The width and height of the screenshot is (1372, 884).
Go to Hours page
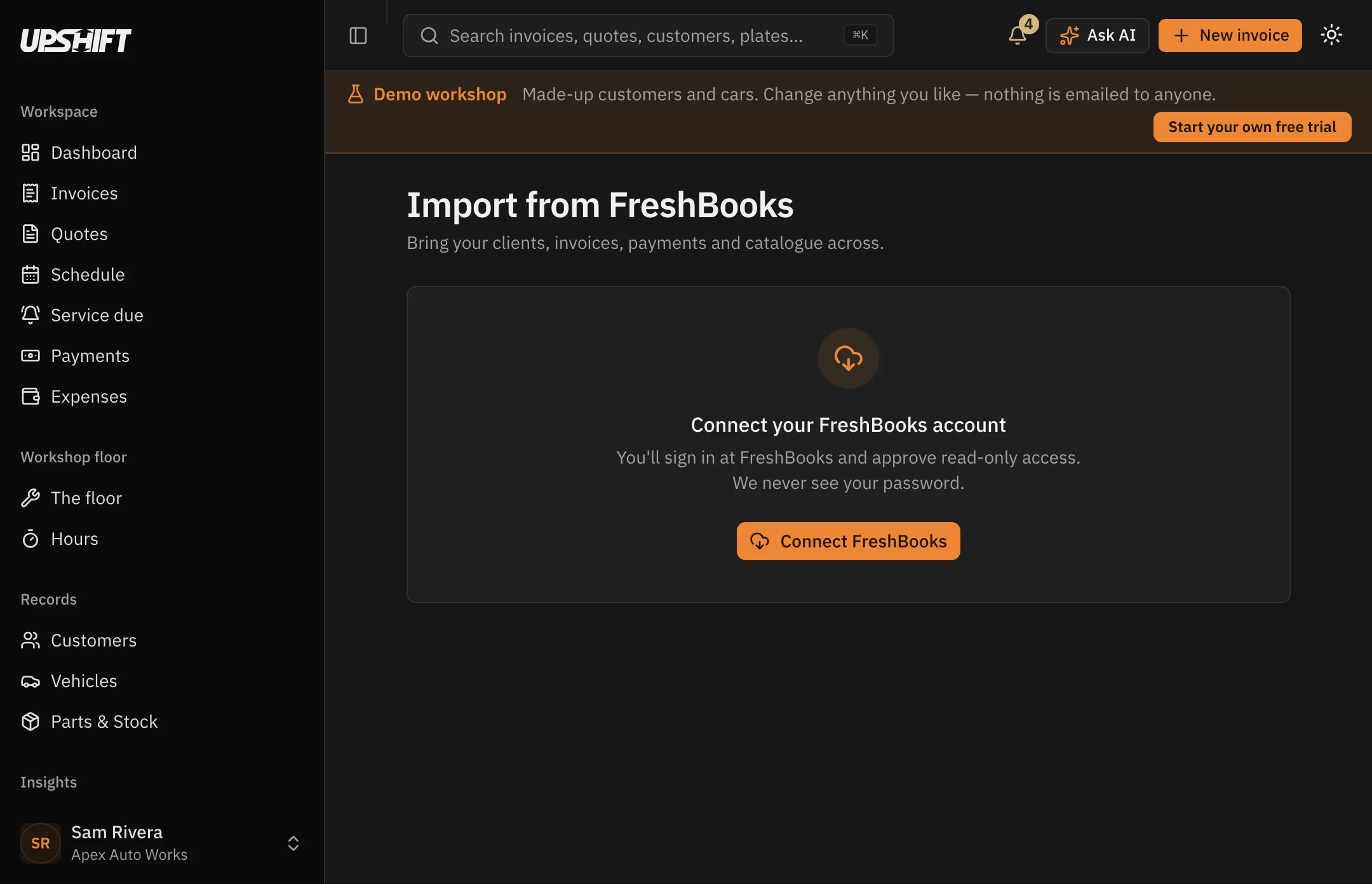162,539
